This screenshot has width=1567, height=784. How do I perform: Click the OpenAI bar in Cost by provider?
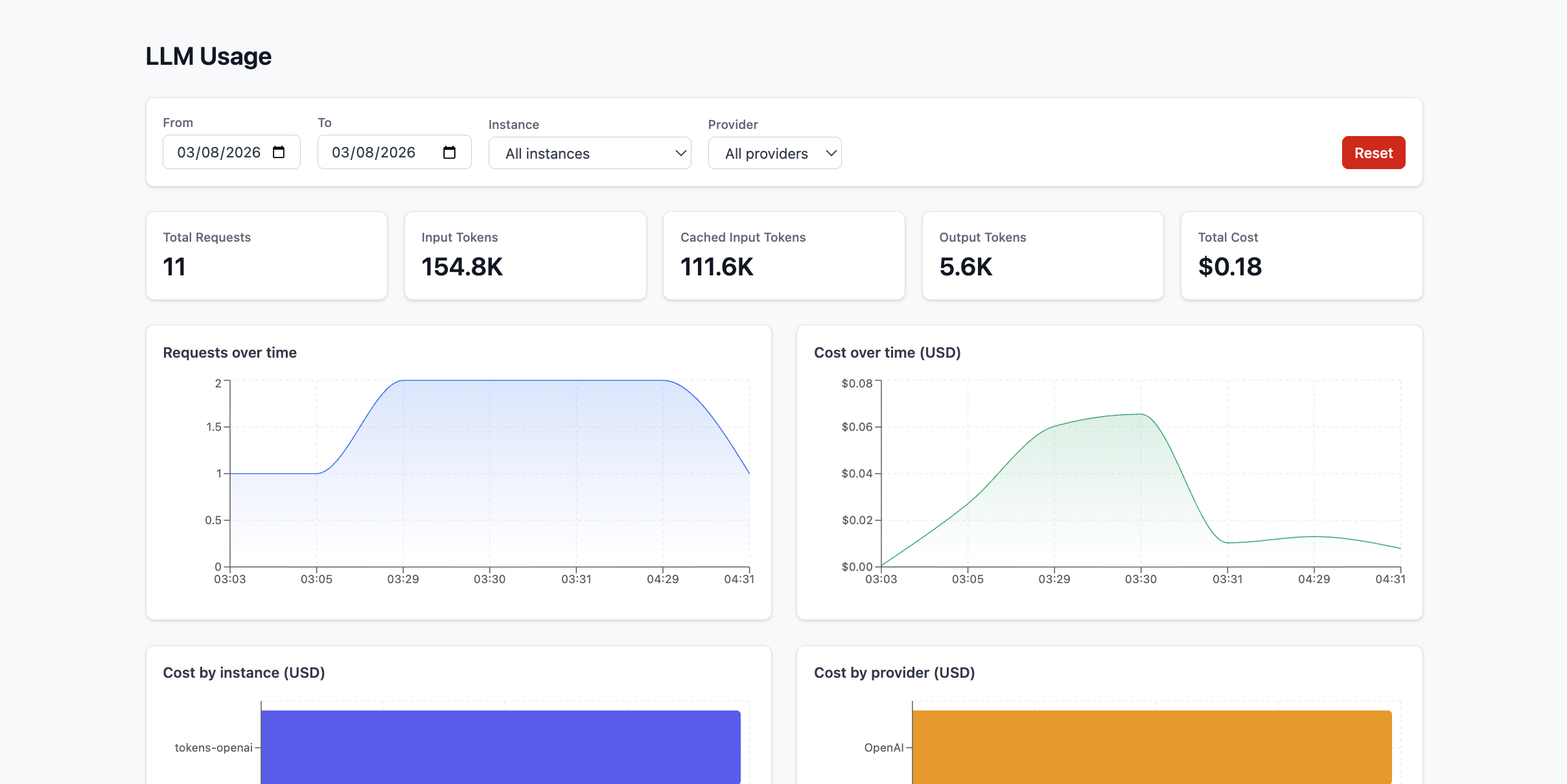pos(1152,746)
